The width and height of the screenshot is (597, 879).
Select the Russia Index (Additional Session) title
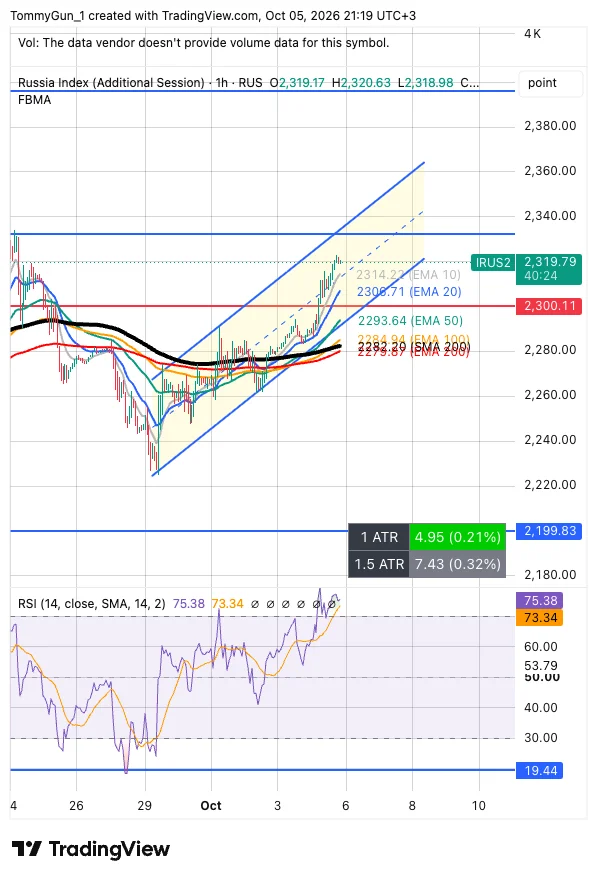(111, 83)
